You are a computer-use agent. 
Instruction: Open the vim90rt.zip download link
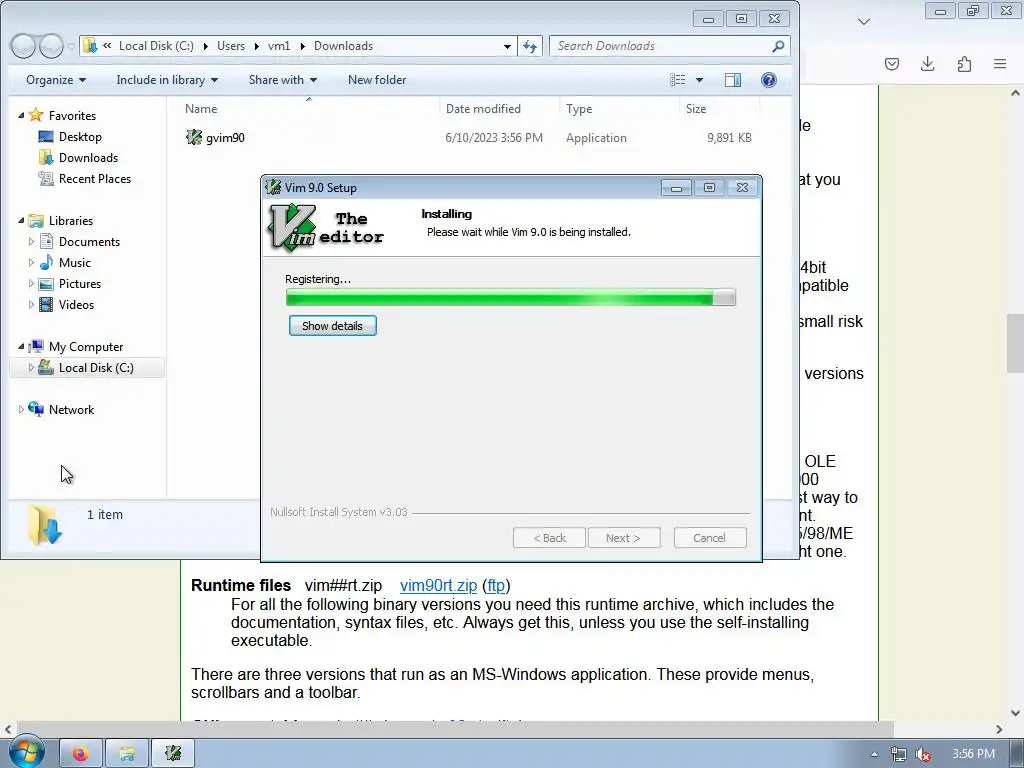click(438, 585)
